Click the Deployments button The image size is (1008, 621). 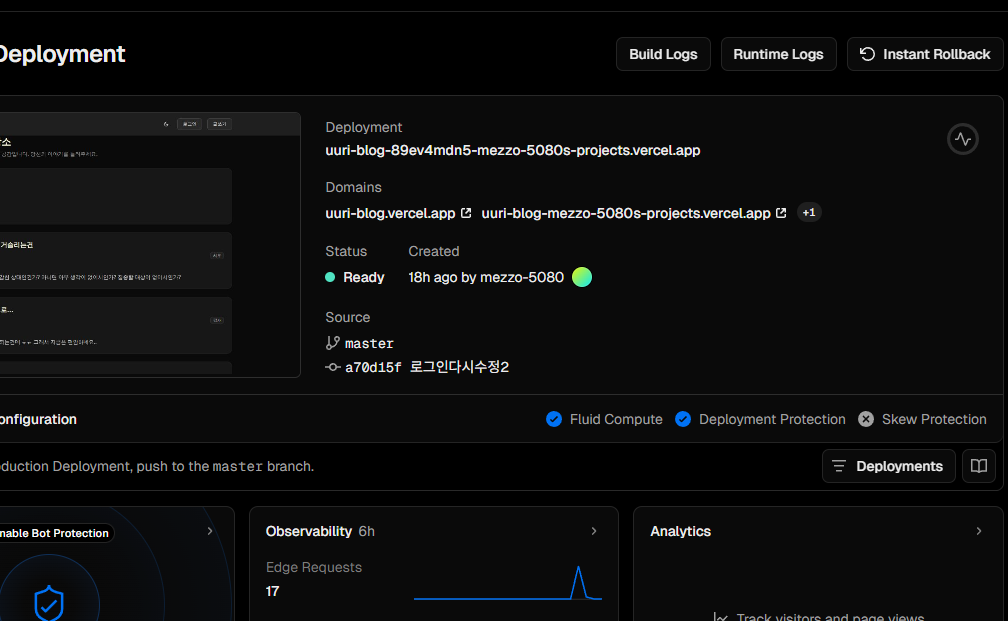click(888, 466)
